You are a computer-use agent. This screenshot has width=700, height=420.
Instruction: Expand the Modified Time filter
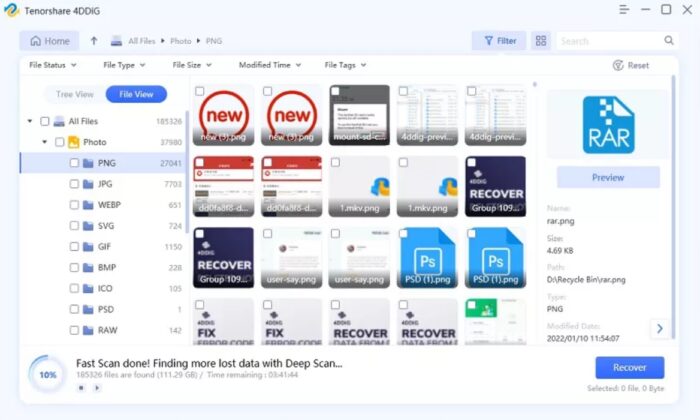270,65
